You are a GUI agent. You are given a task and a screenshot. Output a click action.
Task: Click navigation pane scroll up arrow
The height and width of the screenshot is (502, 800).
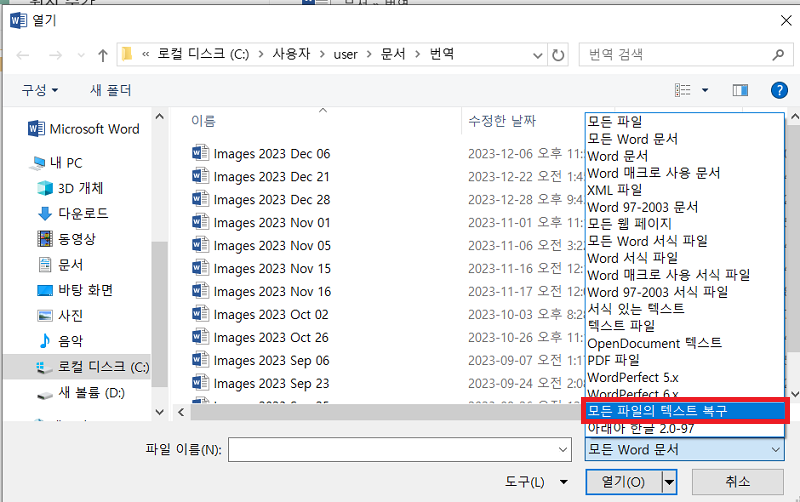click(159, 117)
